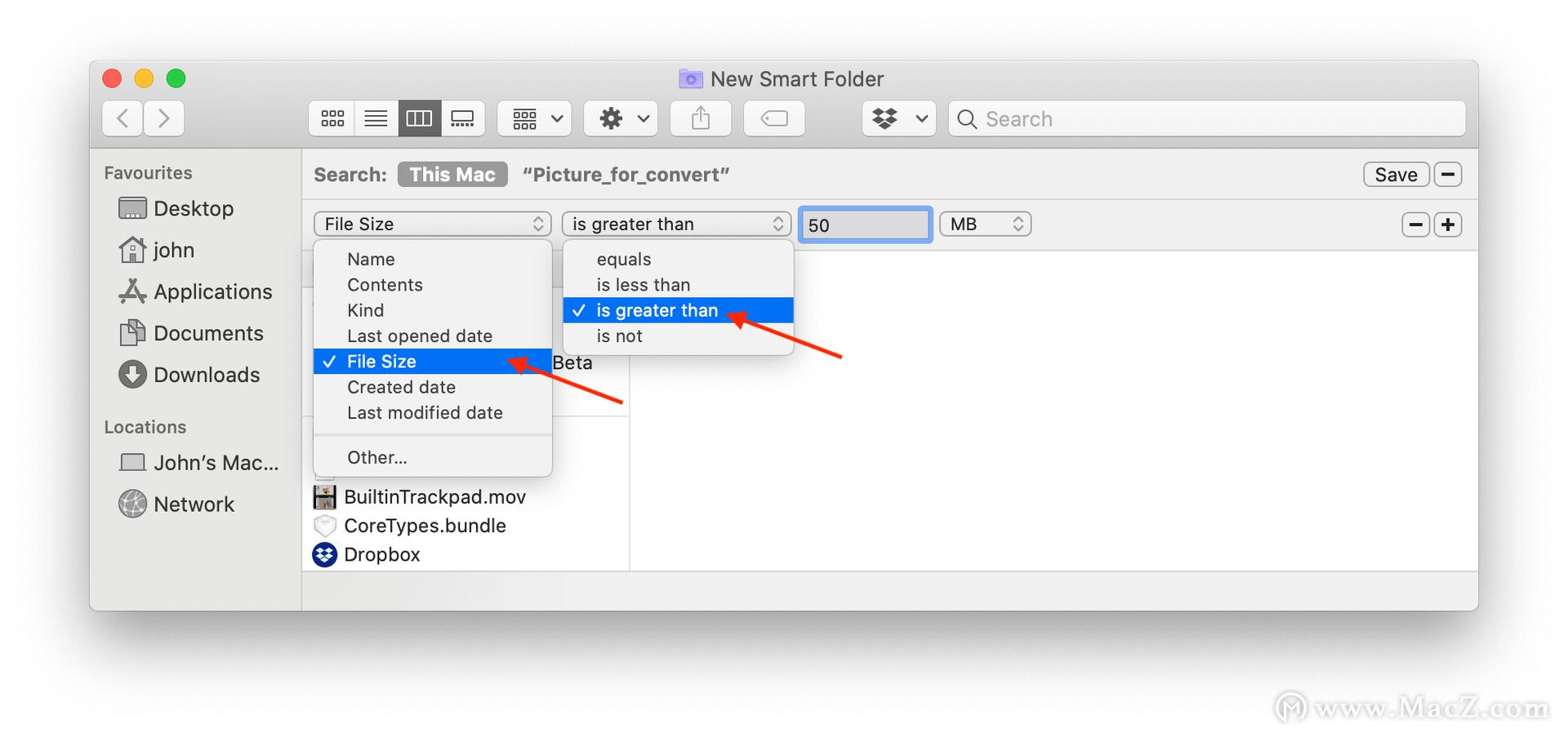Open Documents in the sidebar
The image size is (1568, 729).
pyautogui.click(x=208, y=333)
